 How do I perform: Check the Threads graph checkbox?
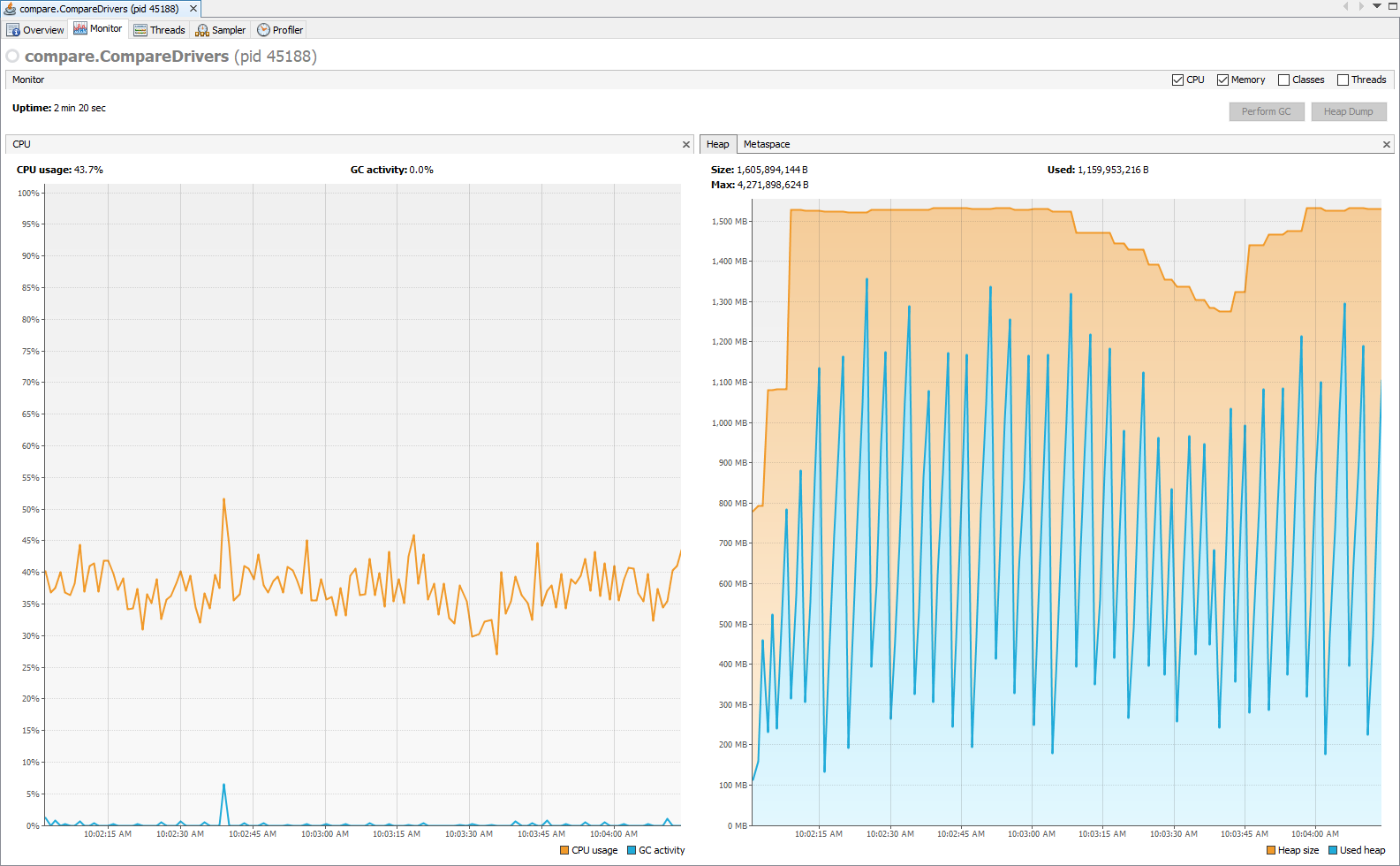pos(1343,80)
